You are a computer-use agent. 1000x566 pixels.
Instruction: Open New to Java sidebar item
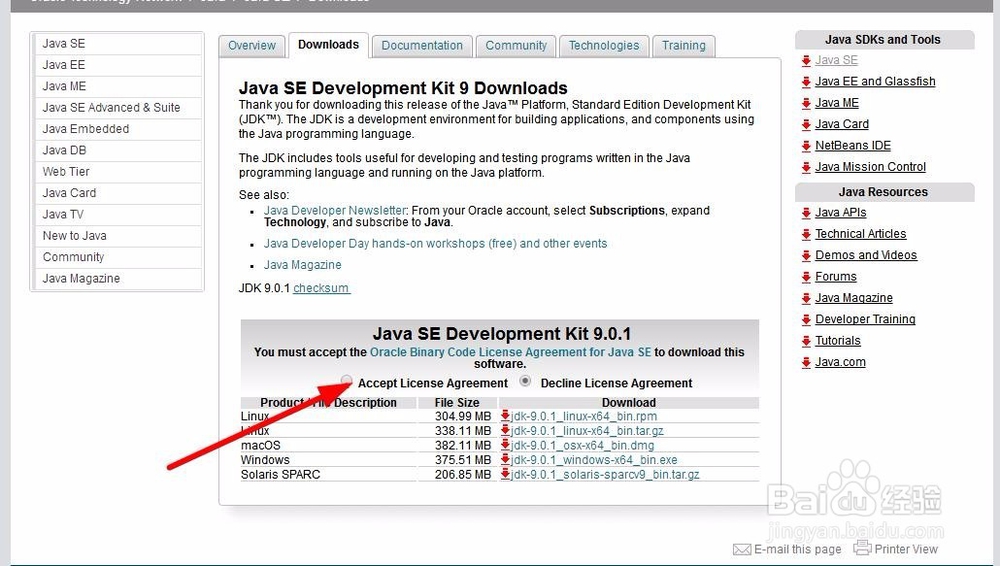pyautogui.click(x=118, y=236)
